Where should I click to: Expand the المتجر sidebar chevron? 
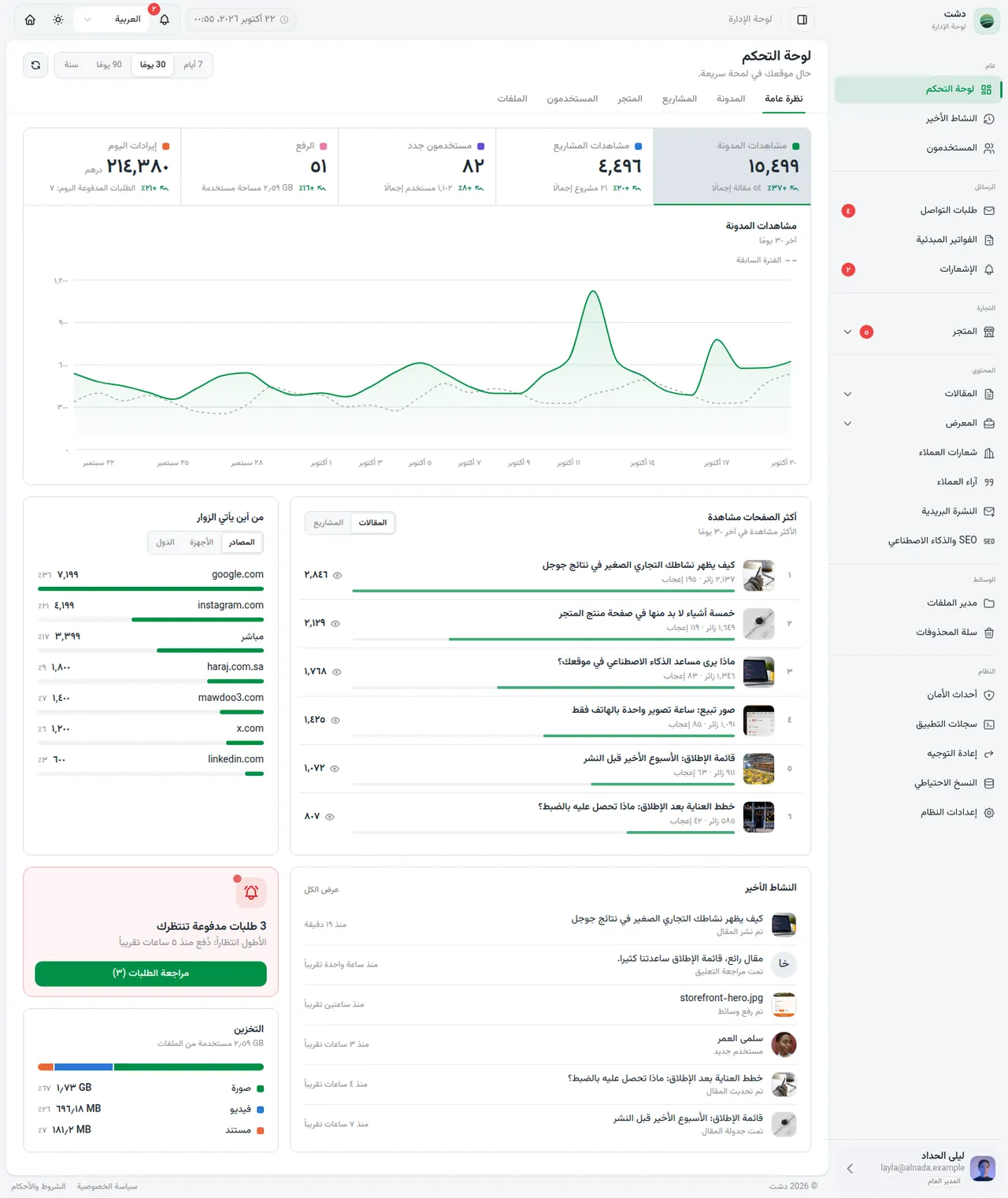tap(847, 332)
